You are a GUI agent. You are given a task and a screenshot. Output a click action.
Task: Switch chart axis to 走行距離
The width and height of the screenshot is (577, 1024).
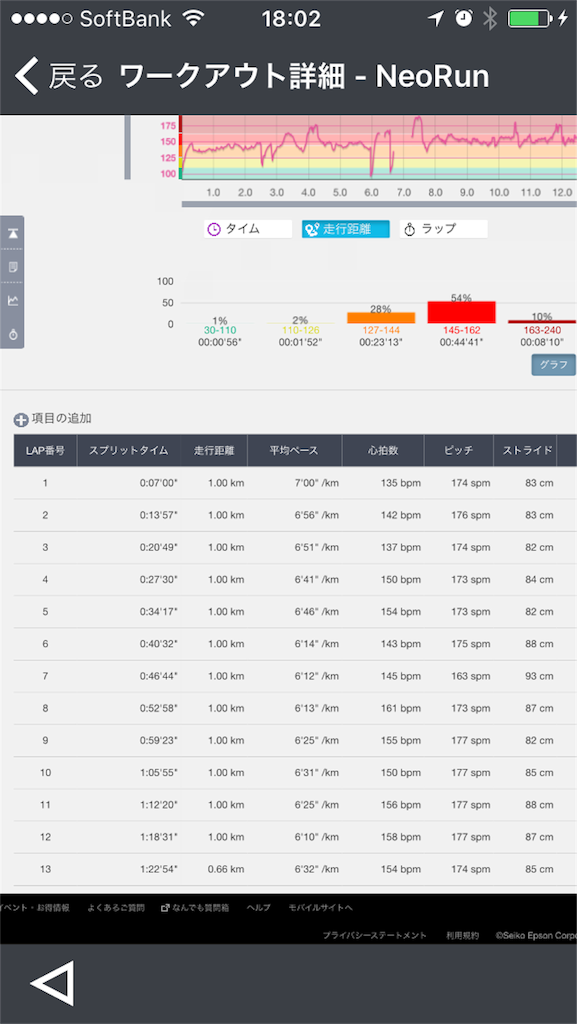click(x=345, y=229)
